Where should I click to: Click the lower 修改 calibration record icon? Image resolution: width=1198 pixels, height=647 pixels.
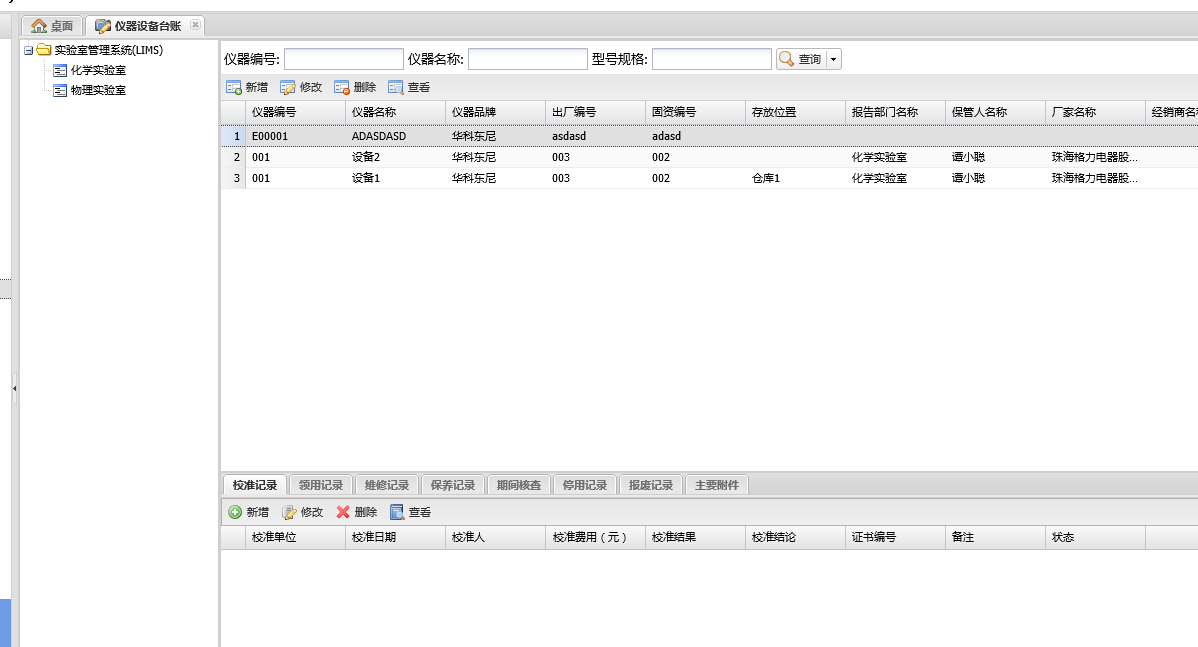[x=289, y=512]
